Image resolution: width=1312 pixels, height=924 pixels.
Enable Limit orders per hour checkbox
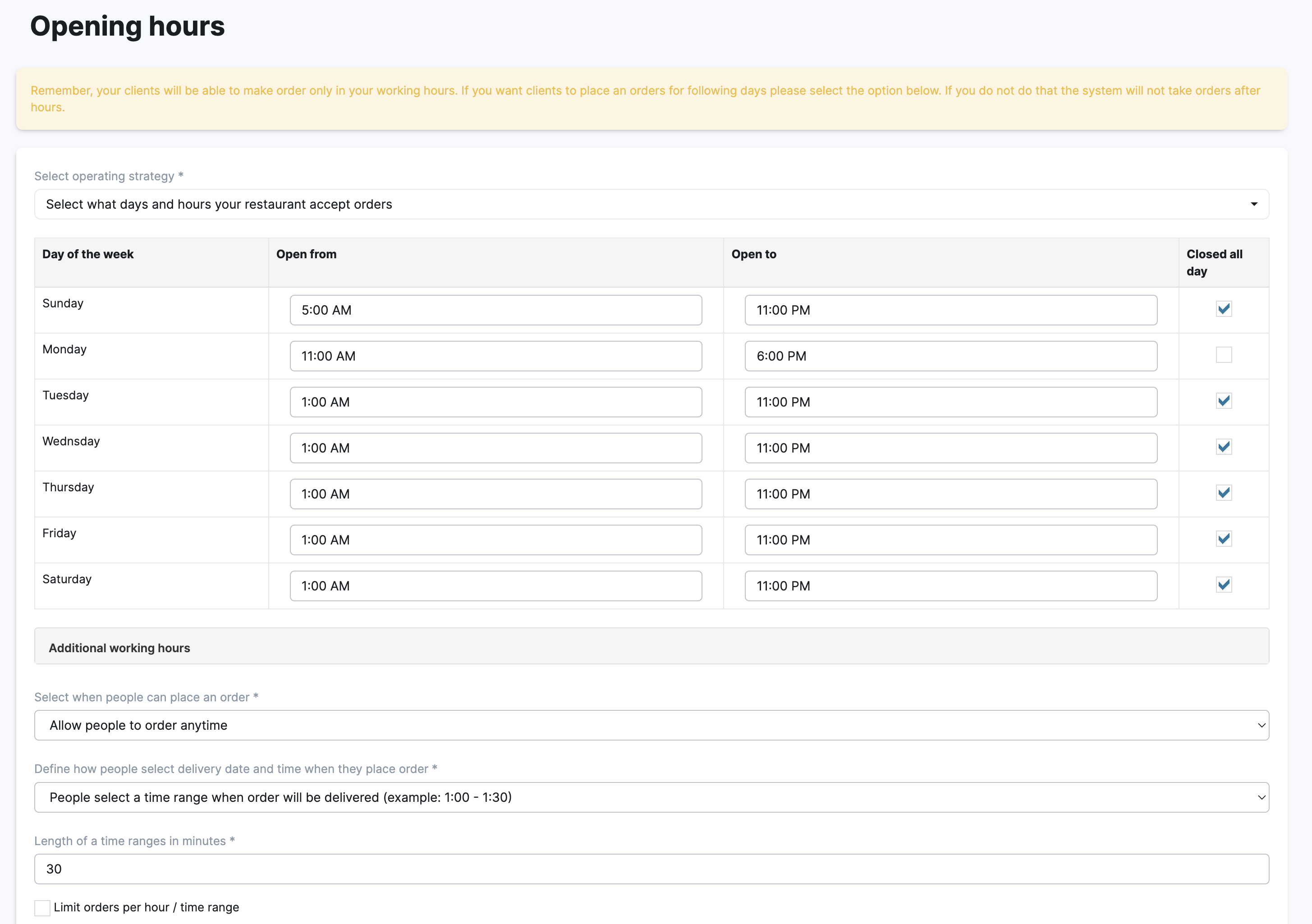[42, 907]
